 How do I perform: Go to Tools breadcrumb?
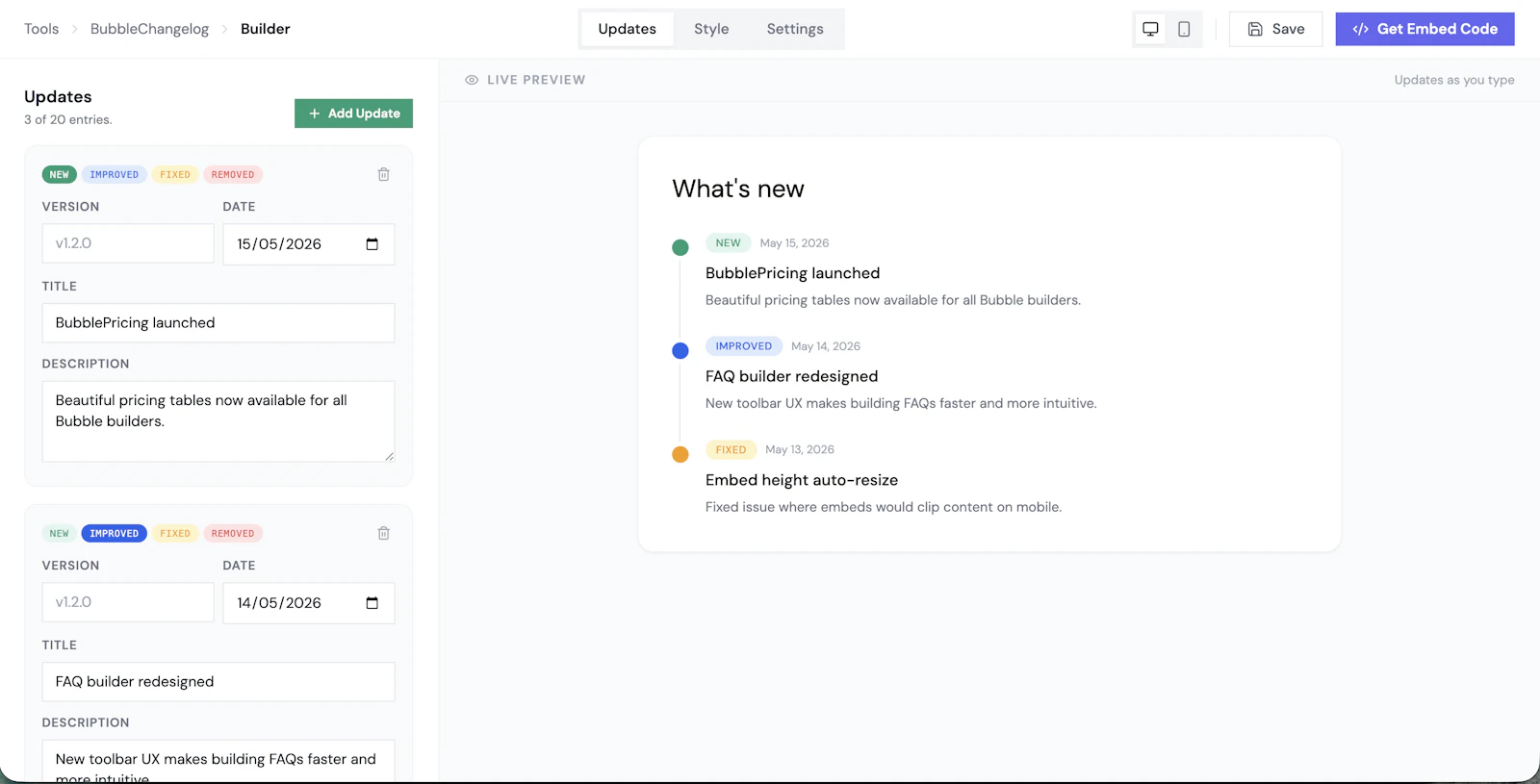click(x=41, y=29)
